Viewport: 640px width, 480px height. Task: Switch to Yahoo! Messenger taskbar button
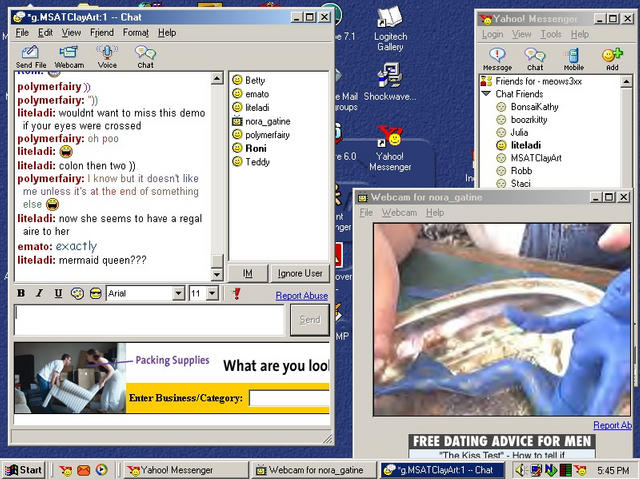(186, 470)
